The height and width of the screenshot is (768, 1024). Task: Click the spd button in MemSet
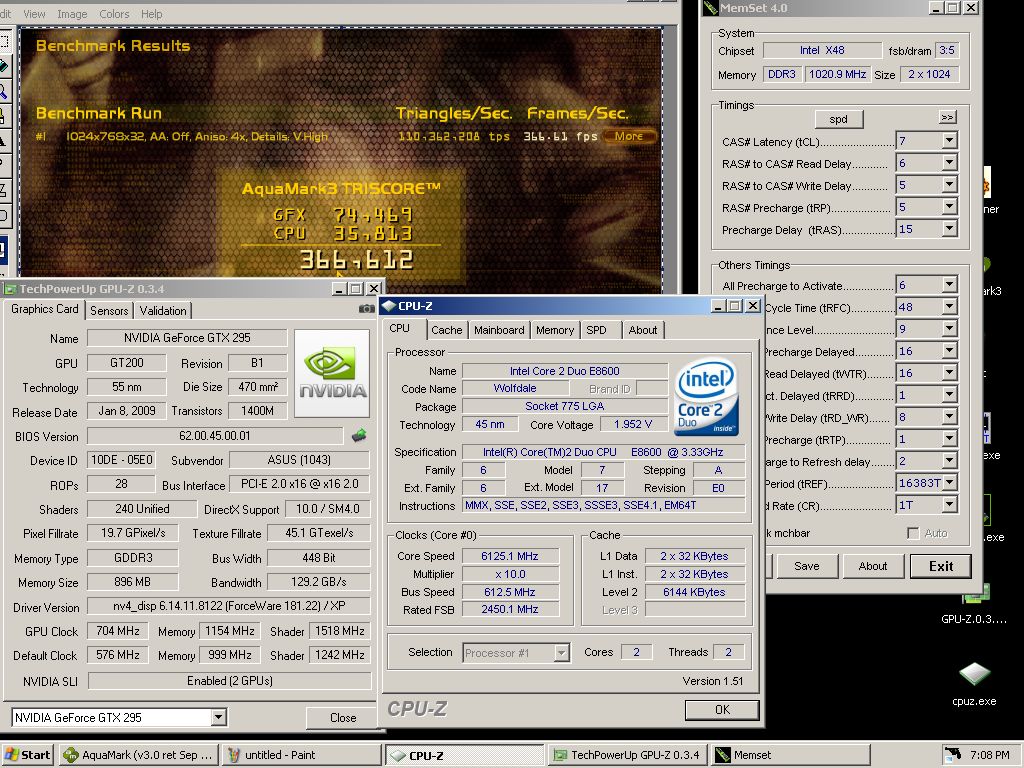point(839,119)
